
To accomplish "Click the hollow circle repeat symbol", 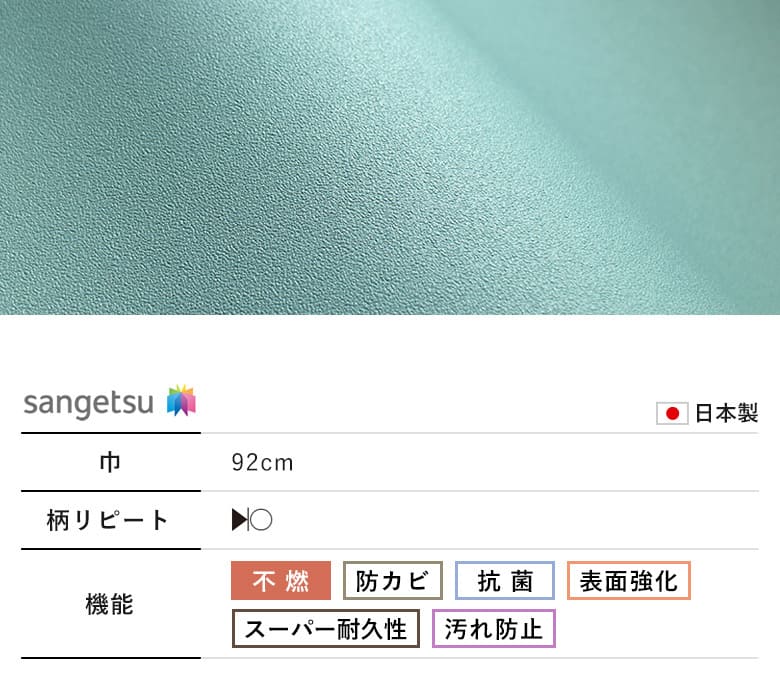I will [261, 520].
